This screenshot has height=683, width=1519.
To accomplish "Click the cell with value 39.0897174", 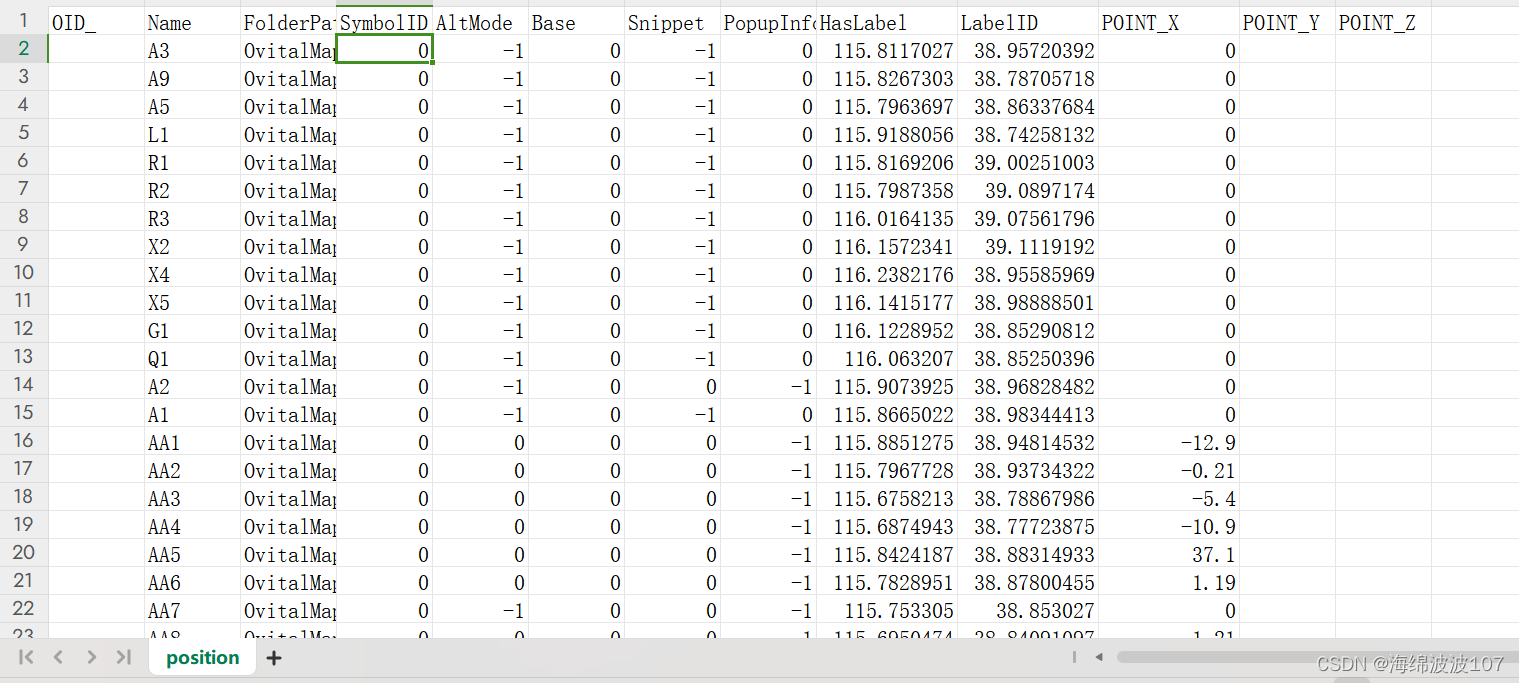I will (1028, 190).
